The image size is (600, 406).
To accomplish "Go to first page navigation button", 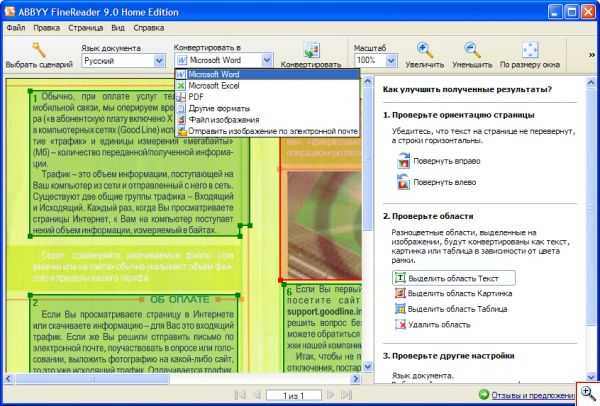I will 240,395.
